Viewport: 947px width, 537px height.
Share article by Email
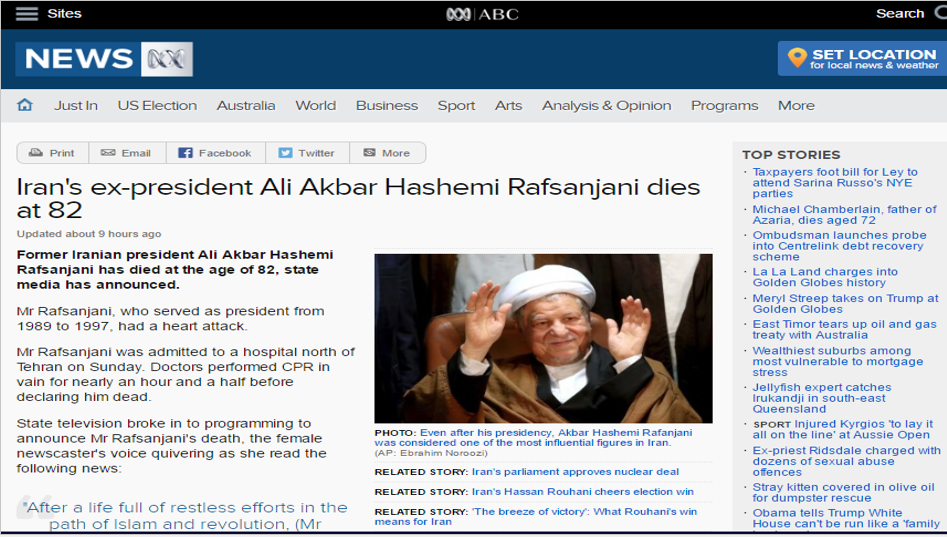pos(127,153)
